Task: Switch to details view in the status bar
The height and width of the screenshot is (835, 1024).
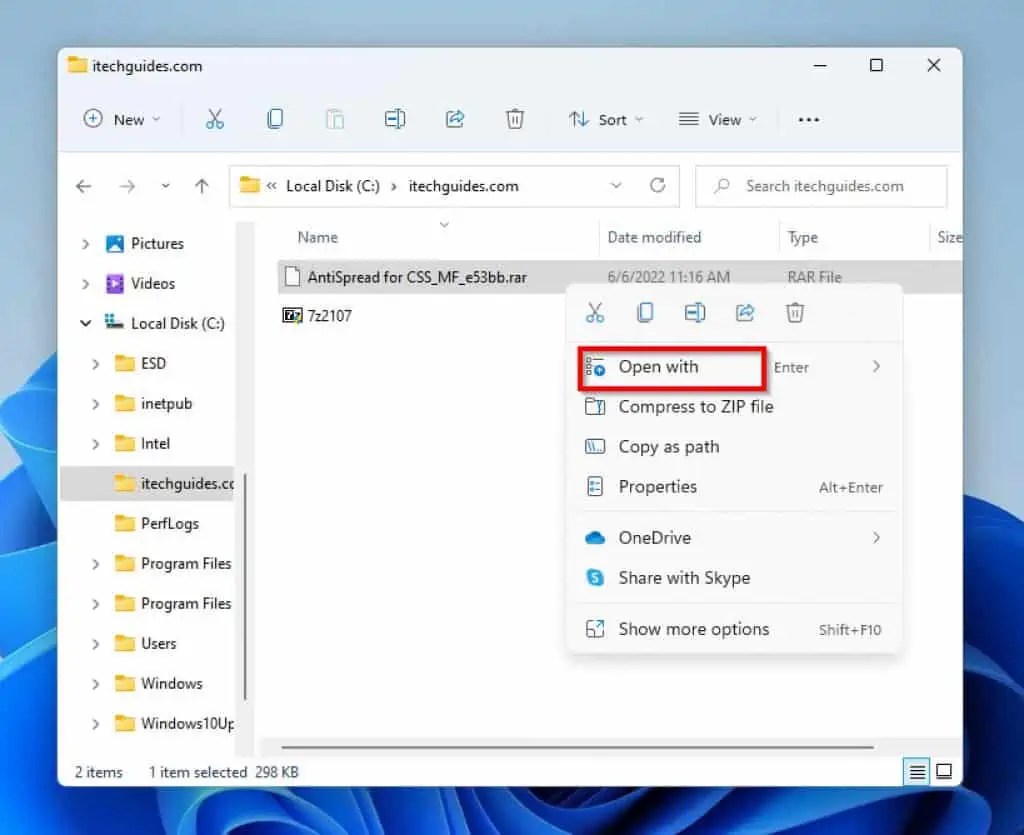Action: [917, 771]
